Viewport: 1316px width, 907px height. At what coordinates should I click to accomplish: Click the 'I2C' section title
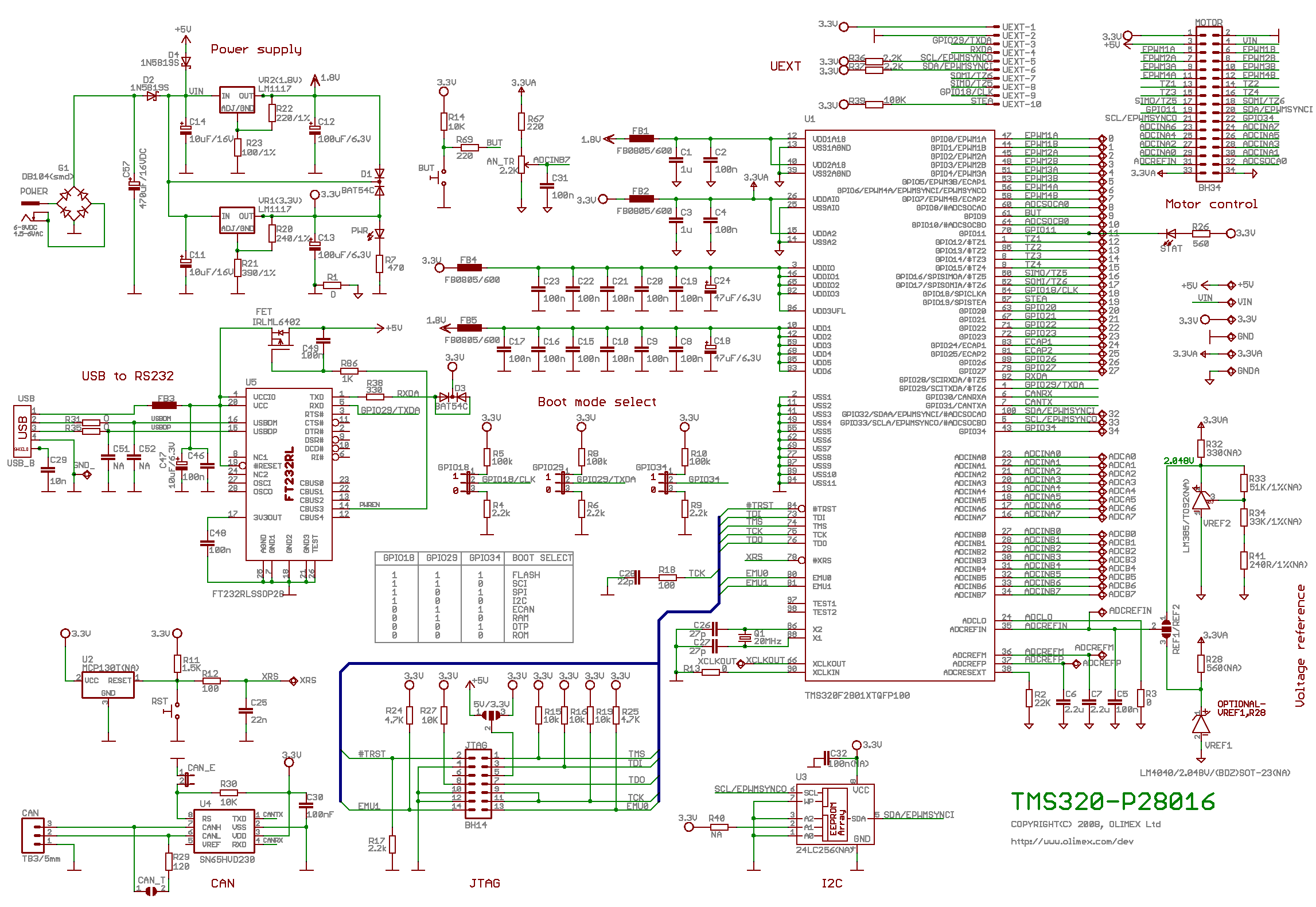point(832,883)
